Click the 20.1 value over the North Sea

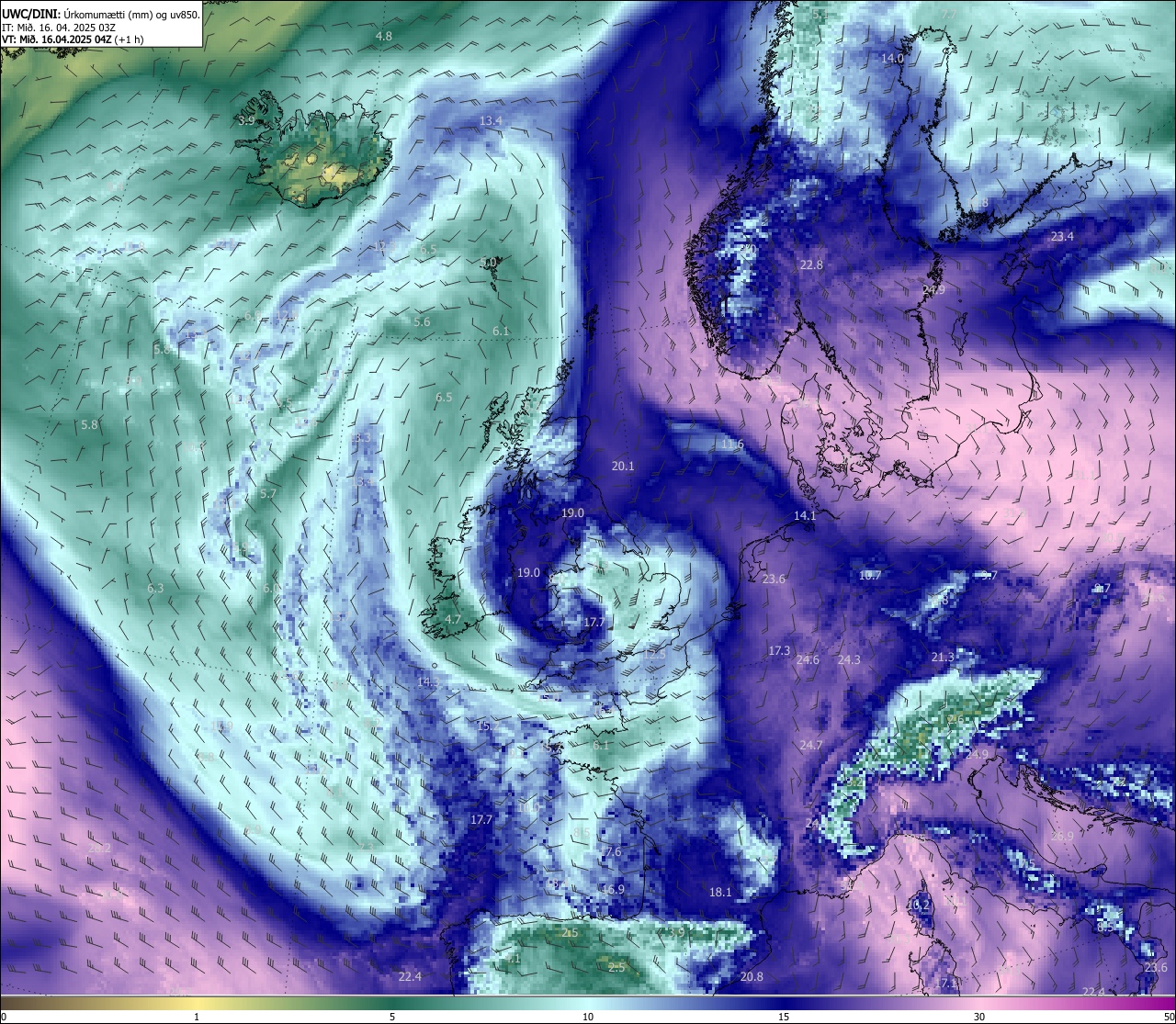[623, 466]
